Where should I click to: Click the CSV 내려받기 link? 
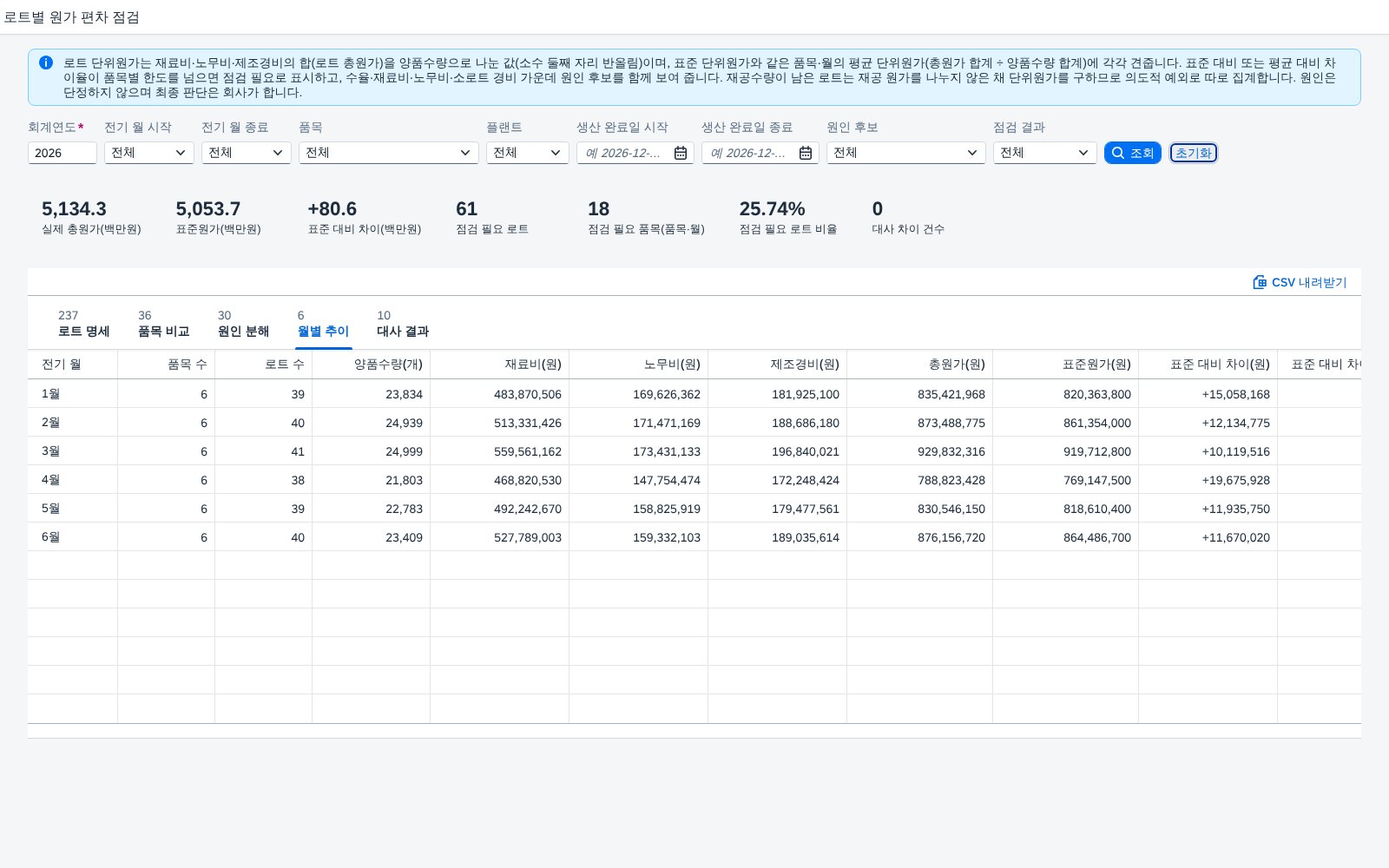[1300, 282]
